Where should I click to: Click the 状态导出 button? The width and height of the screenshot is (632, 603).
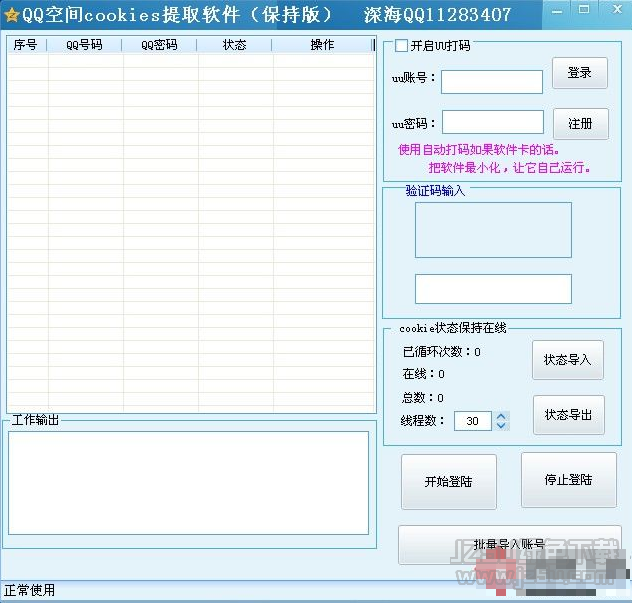(x=569, y=414)
